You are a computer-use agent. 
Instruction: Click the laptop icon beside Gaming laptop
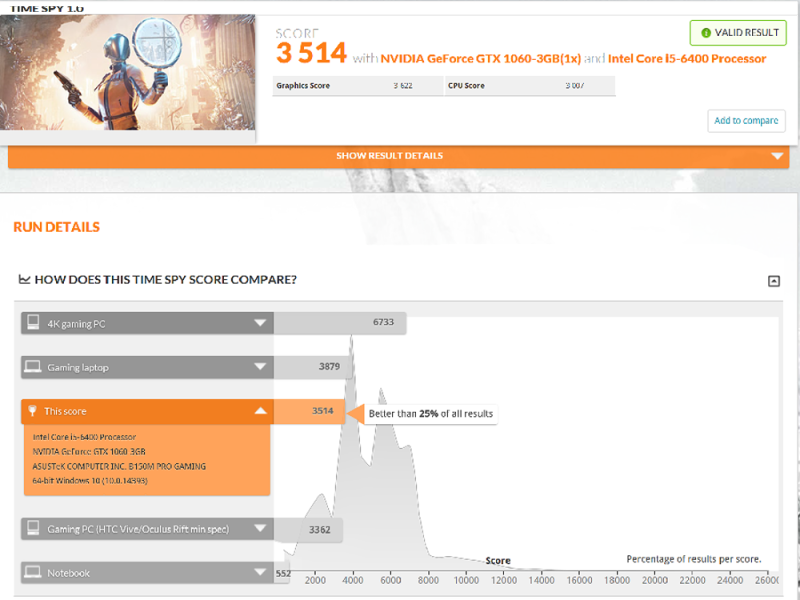pos(33,367)
